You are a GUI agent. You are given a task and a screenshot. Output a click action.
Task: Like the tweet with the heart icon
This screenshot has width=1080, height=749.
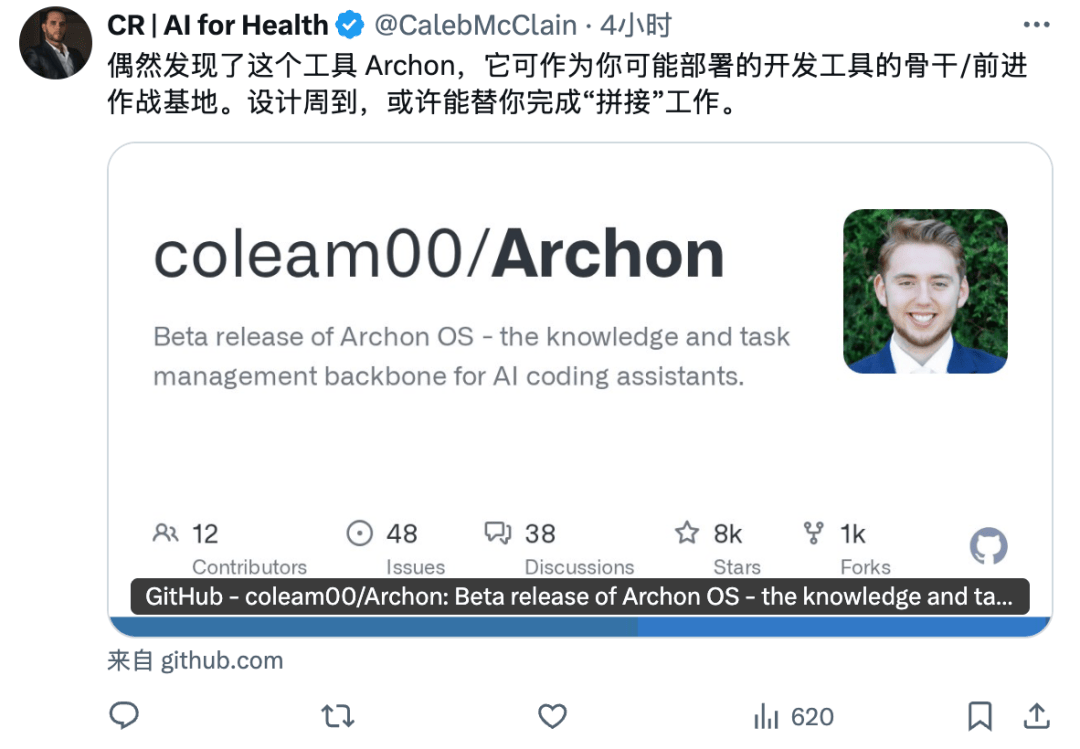coord(552,717)
